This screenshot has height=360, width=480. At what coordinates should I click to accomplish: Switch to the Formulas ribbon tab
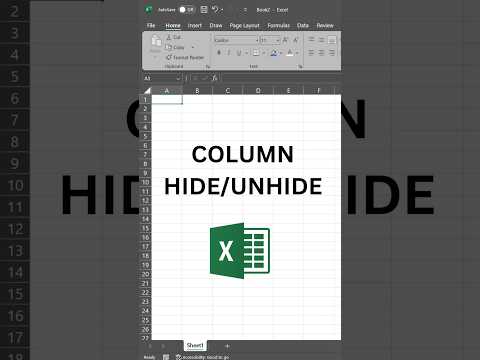(x=279, y=25)
